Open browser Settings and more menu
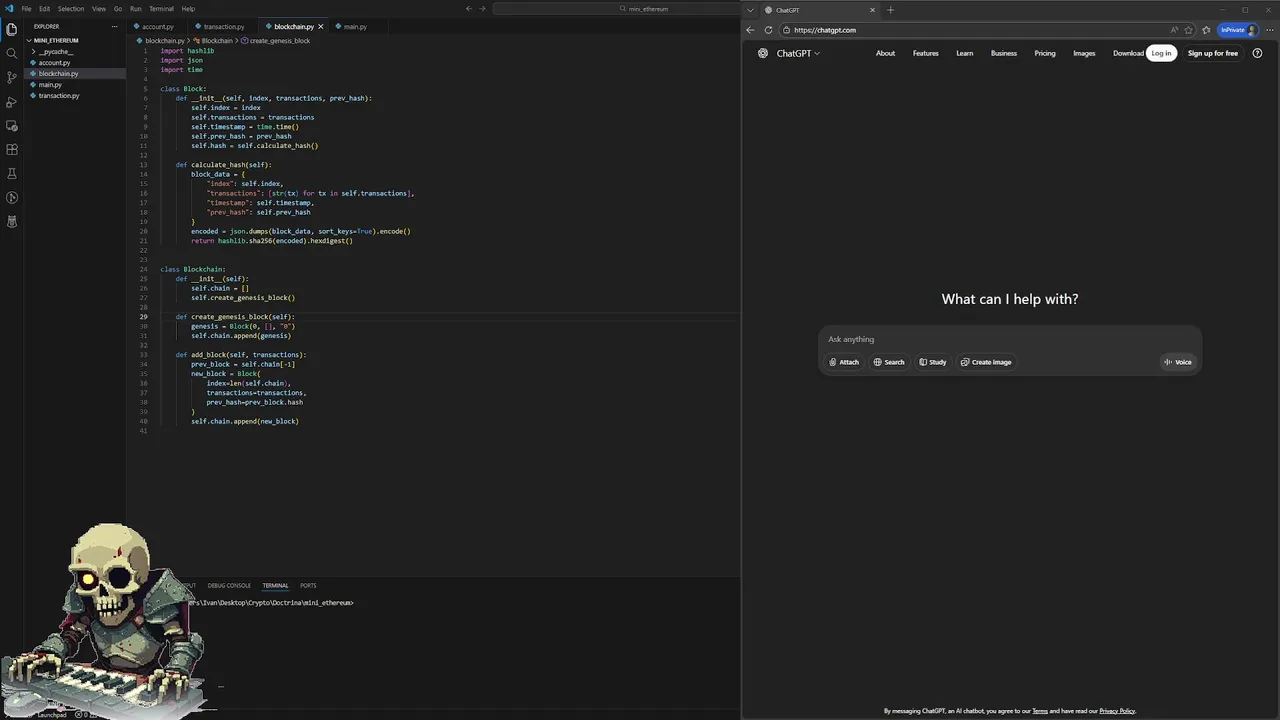 (1270, 30)
